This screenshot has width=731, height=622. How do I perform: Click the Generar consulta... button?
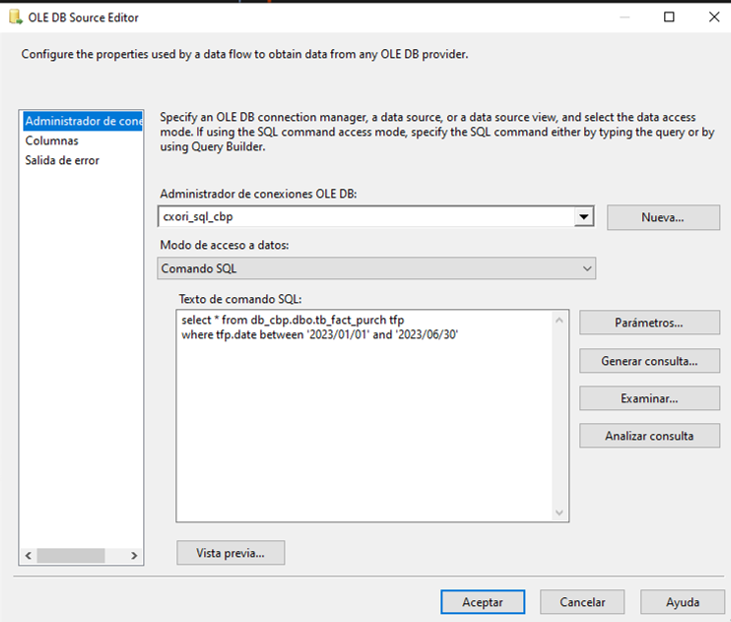click(649, 361)
